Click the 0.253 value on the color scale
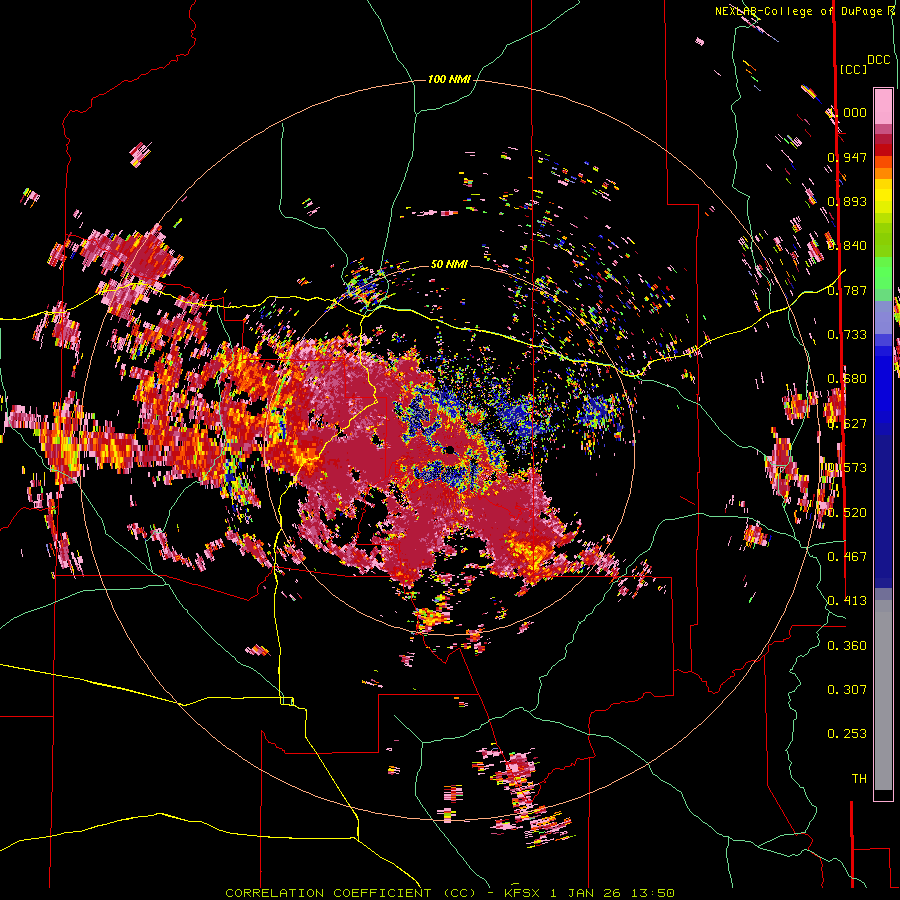 pyautogui.click(x=847, y=734)
